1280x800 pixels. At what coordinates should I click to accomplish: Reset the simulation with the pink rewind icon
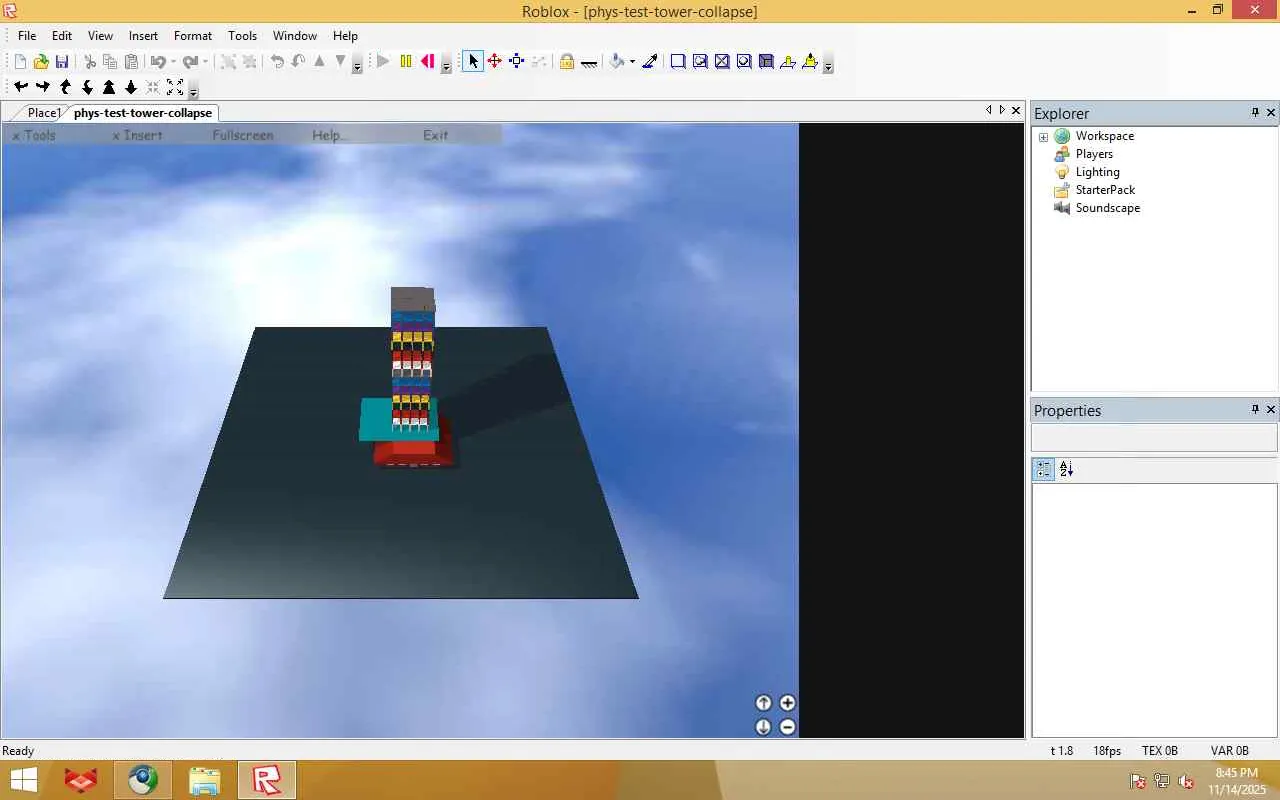click(428, 62)
